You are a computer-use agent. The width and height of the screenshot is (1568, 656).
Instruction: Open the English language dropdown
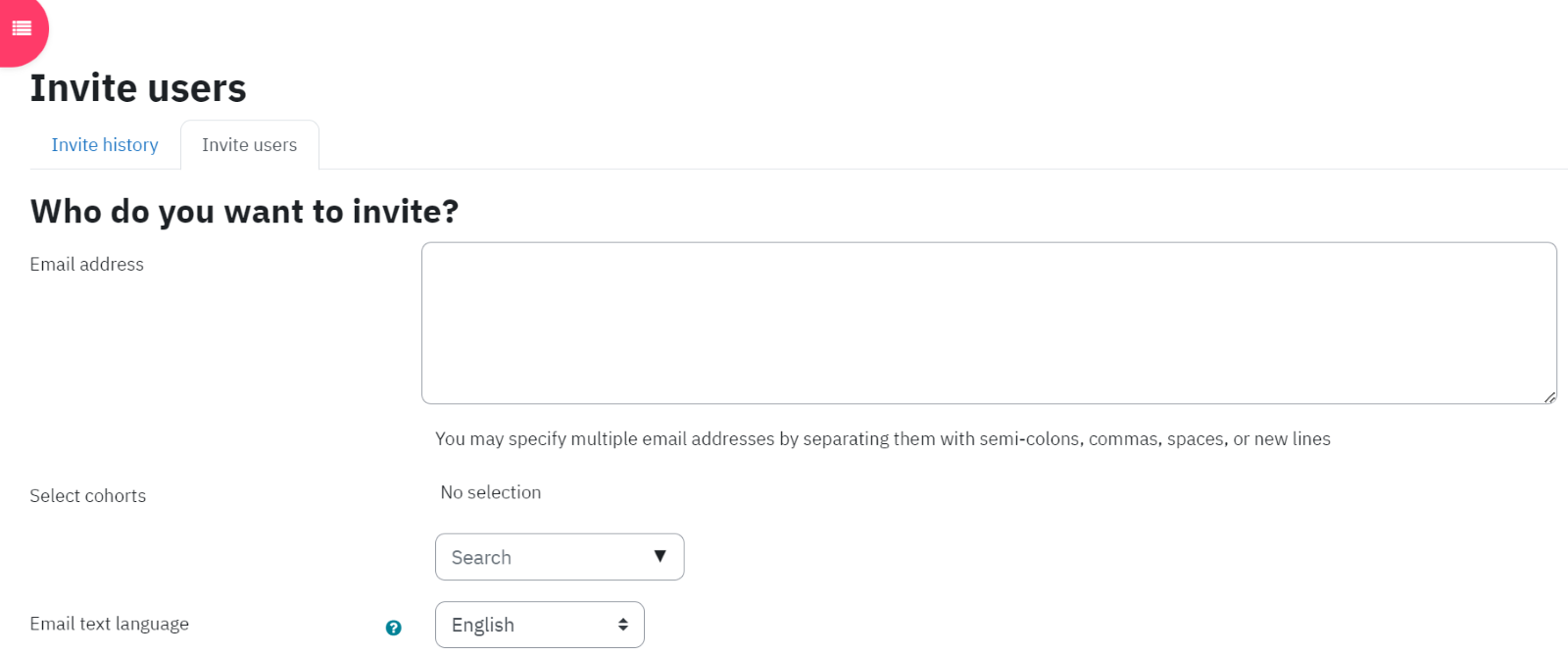tap(540, 625)
